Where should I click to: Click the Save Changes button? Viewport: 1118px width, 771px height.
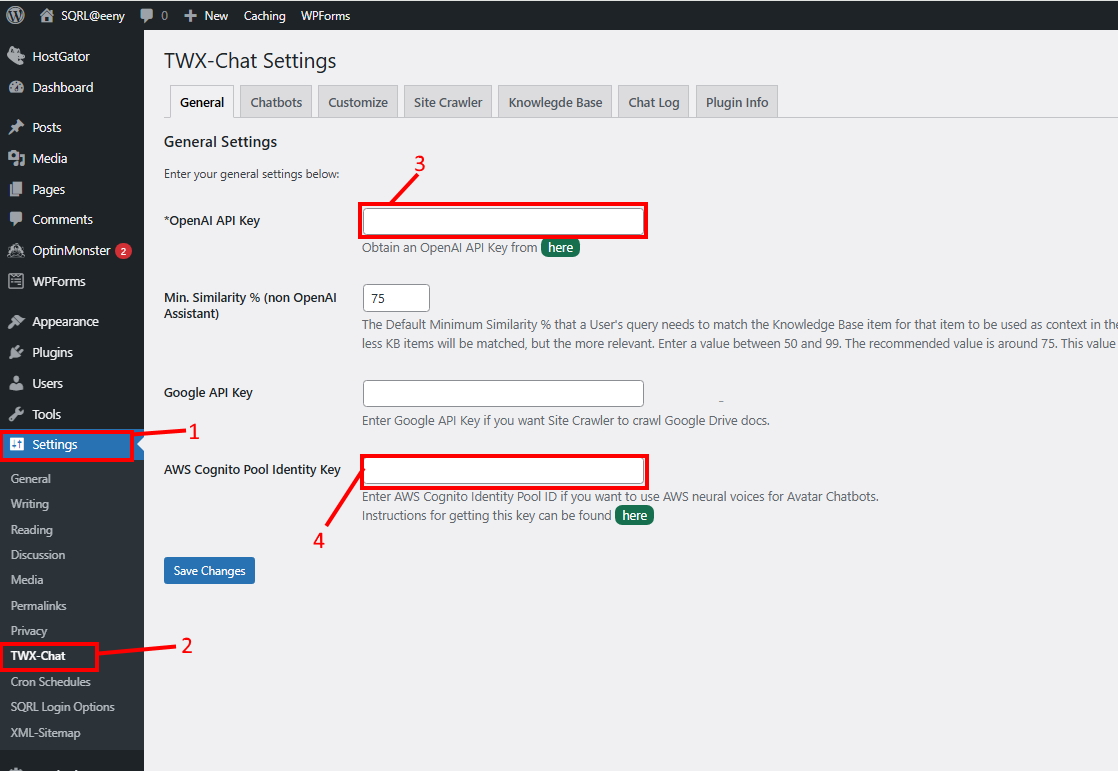pos(209,570)
